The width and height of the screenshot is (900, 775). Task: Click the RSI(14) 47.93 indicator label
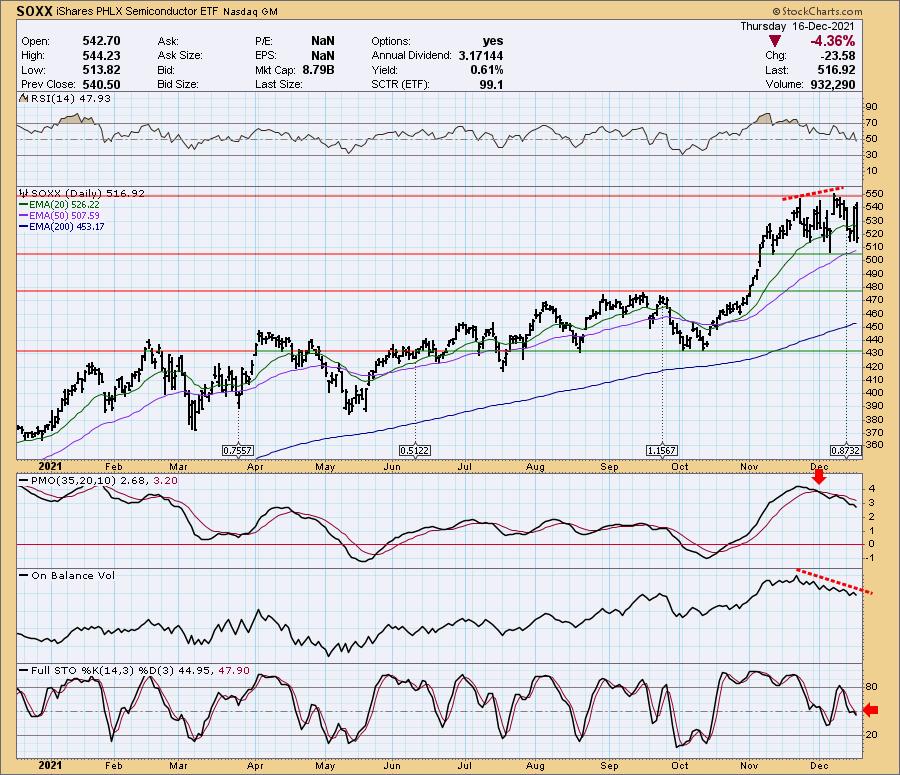coord(71,98)
